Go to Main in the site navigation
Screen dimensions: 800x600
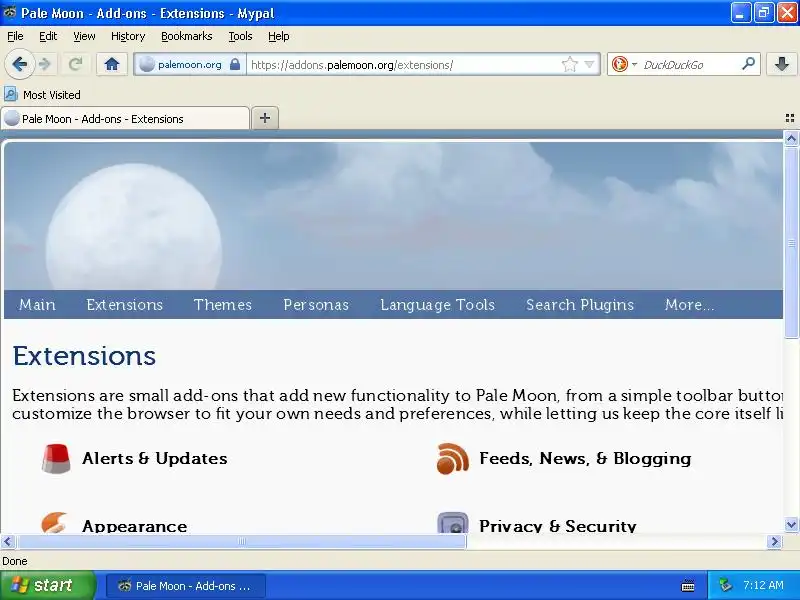coord(37,305)
